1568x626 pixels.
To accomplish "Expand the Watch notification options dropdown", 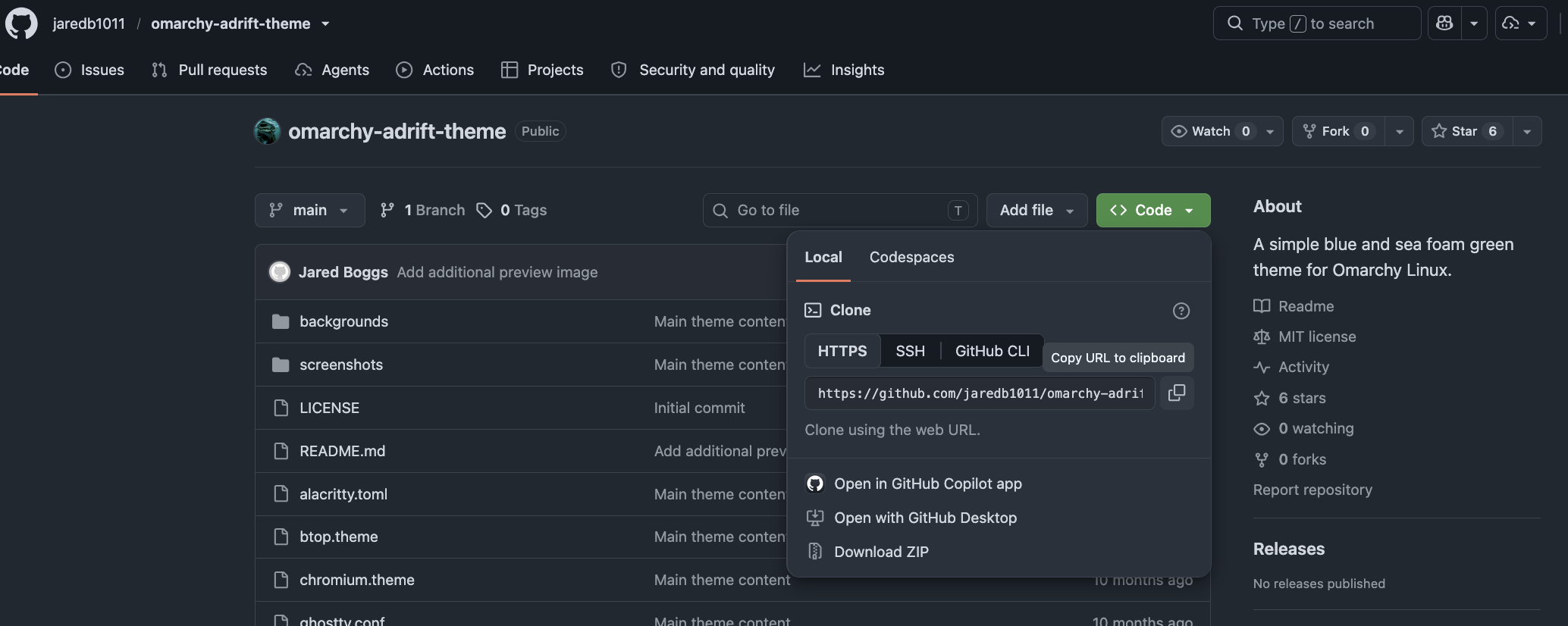I will tap(1270, 131).
